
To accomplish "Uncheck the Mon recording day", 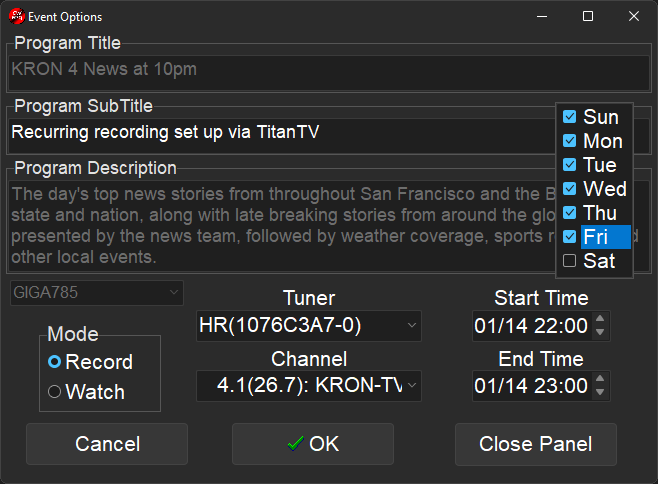I will coord(570,141).
